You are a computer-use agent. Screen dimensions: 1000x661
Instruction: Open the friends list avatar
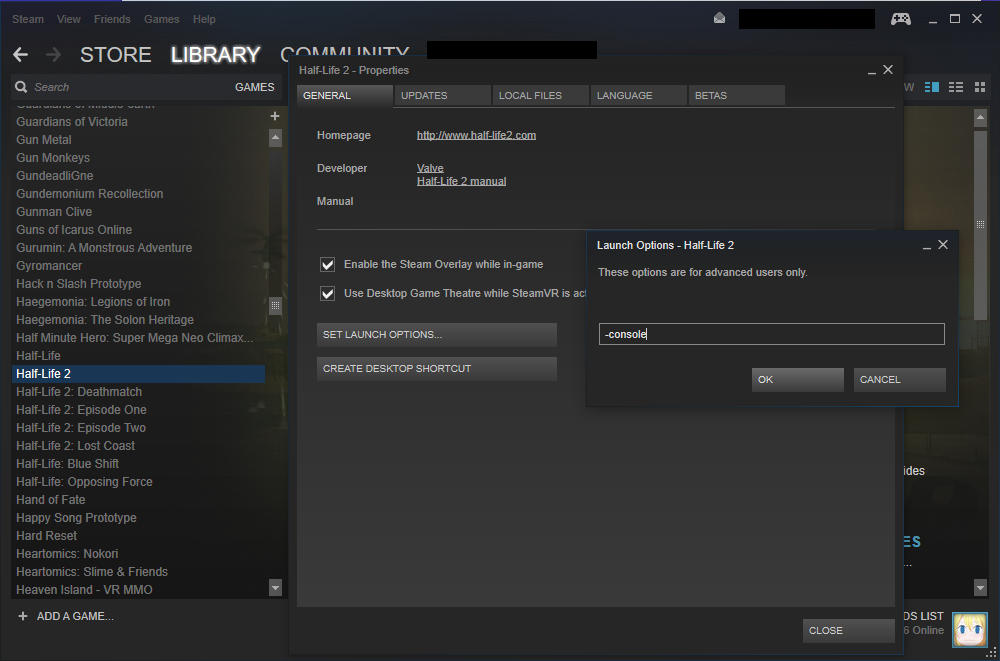[969, 630]
